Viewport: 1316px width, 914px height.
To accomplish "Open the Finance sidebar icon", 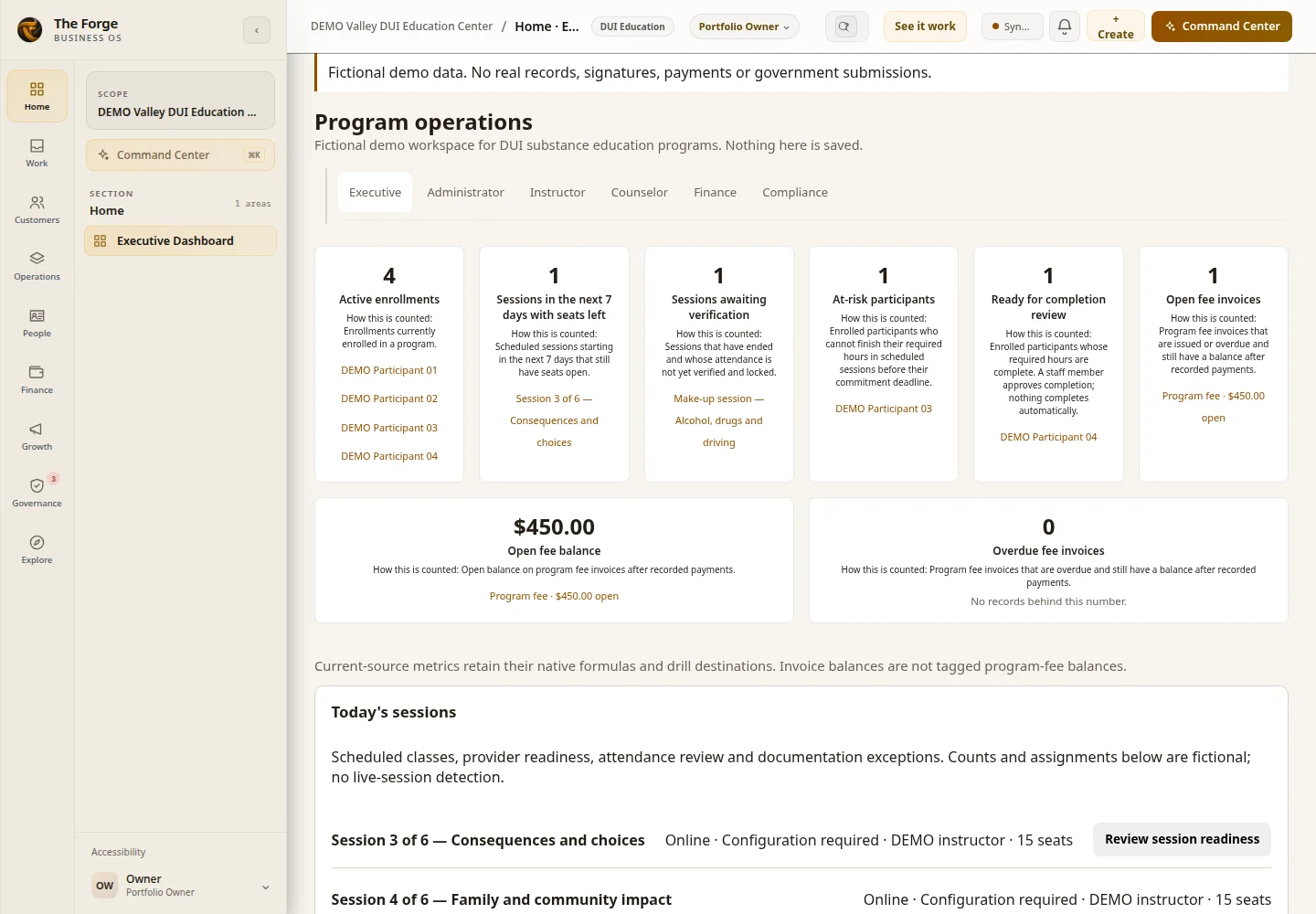I will (x=37, y=379).
